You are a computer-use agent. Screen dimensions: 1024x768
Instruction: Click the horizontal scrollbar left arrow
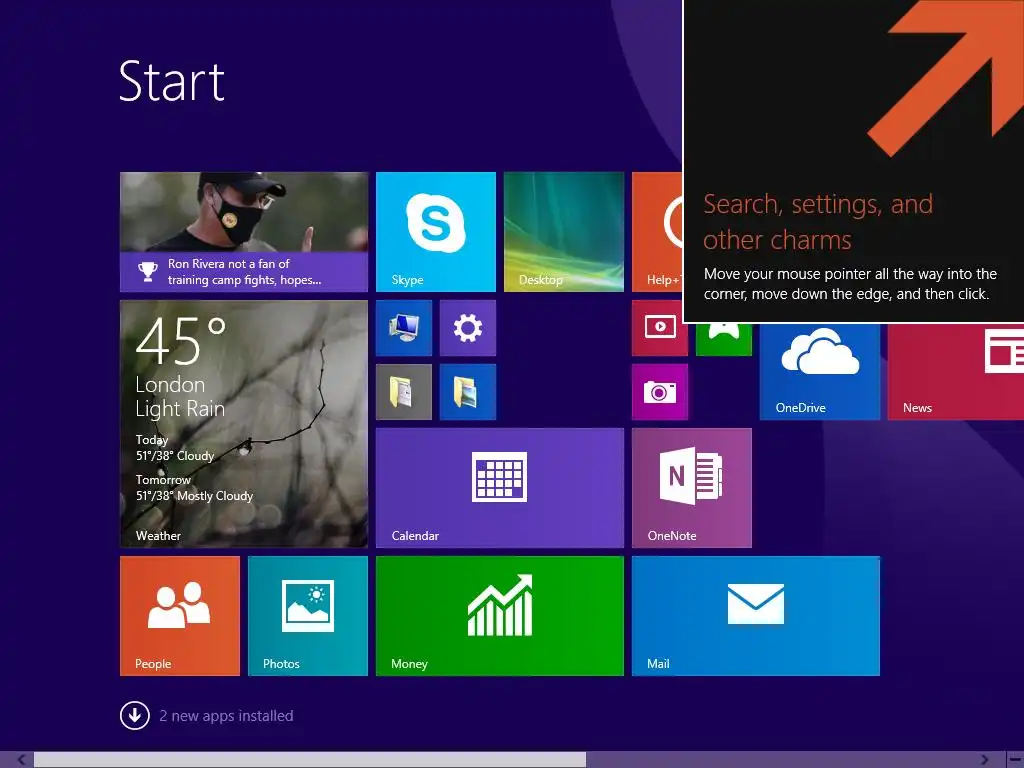pos(21,760)
